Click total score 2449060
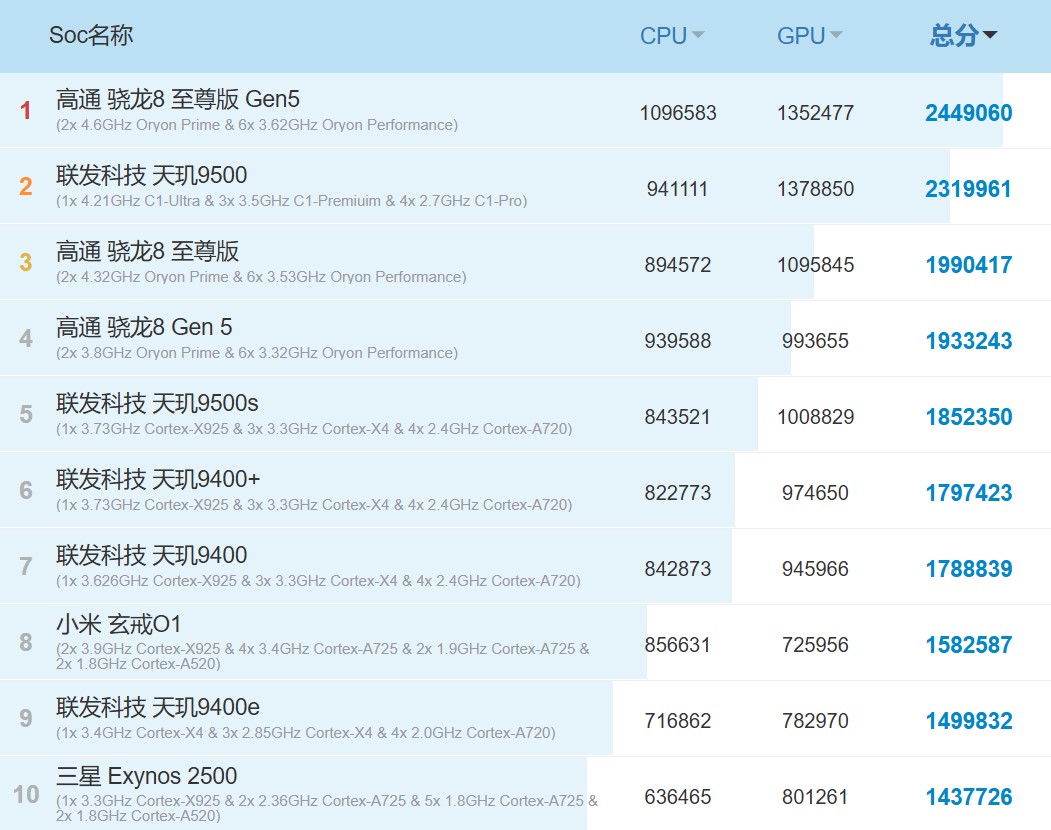The width and height of the screenshot is (1051, 830). pyautogui.click(x=968, y=113)
